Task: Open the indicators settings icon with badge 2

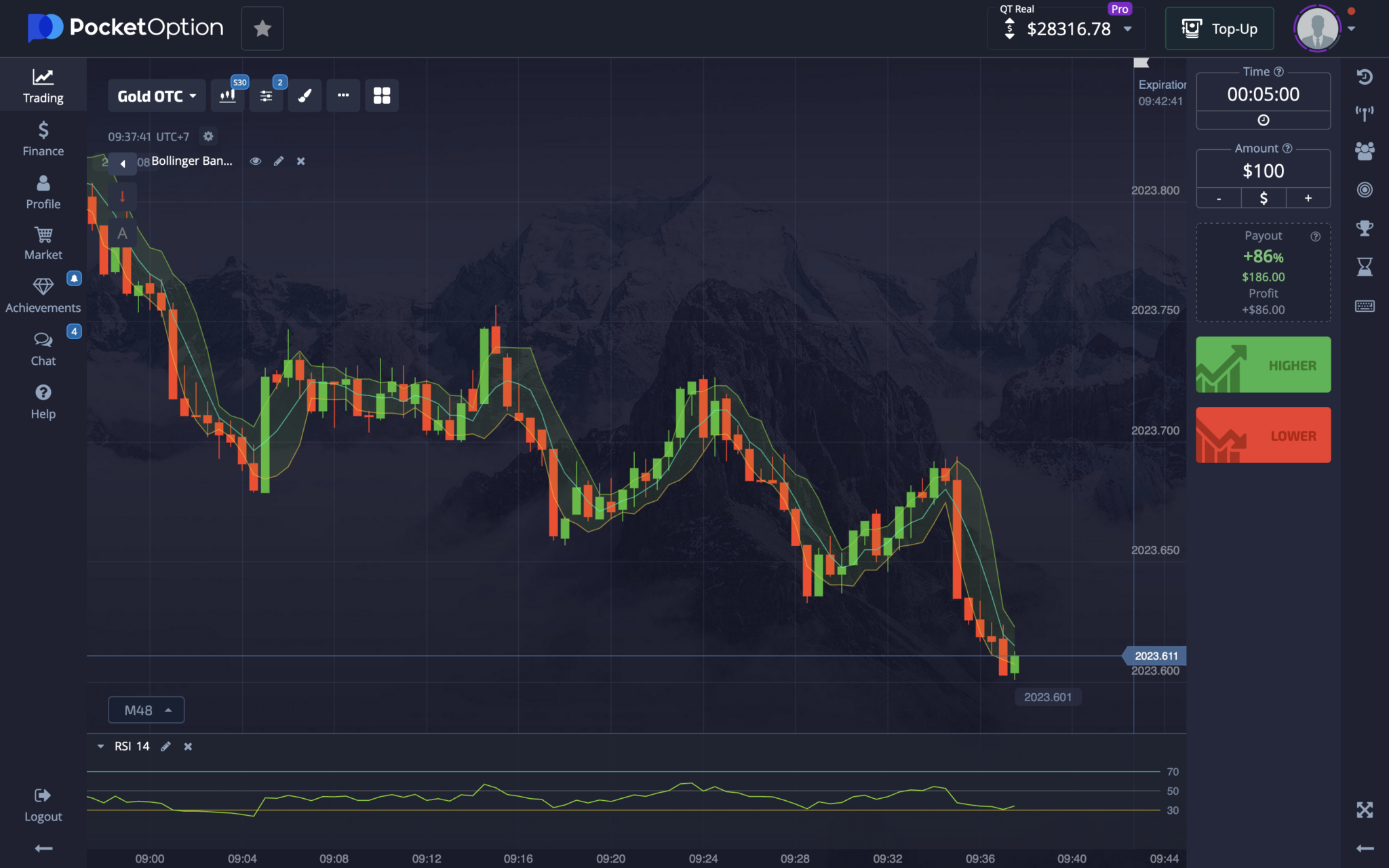Action: (x=266, y=95)
